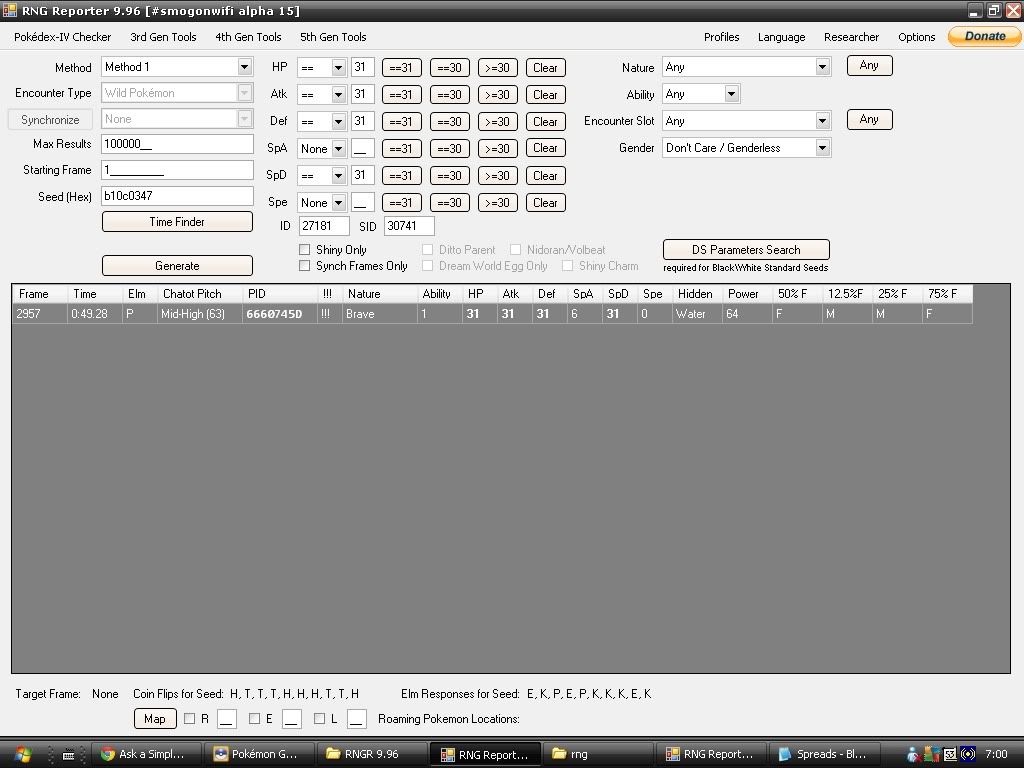Enable the Shiny Only checkbox
The height and width of the screenshot is (768, 1024).
[305, 250]
